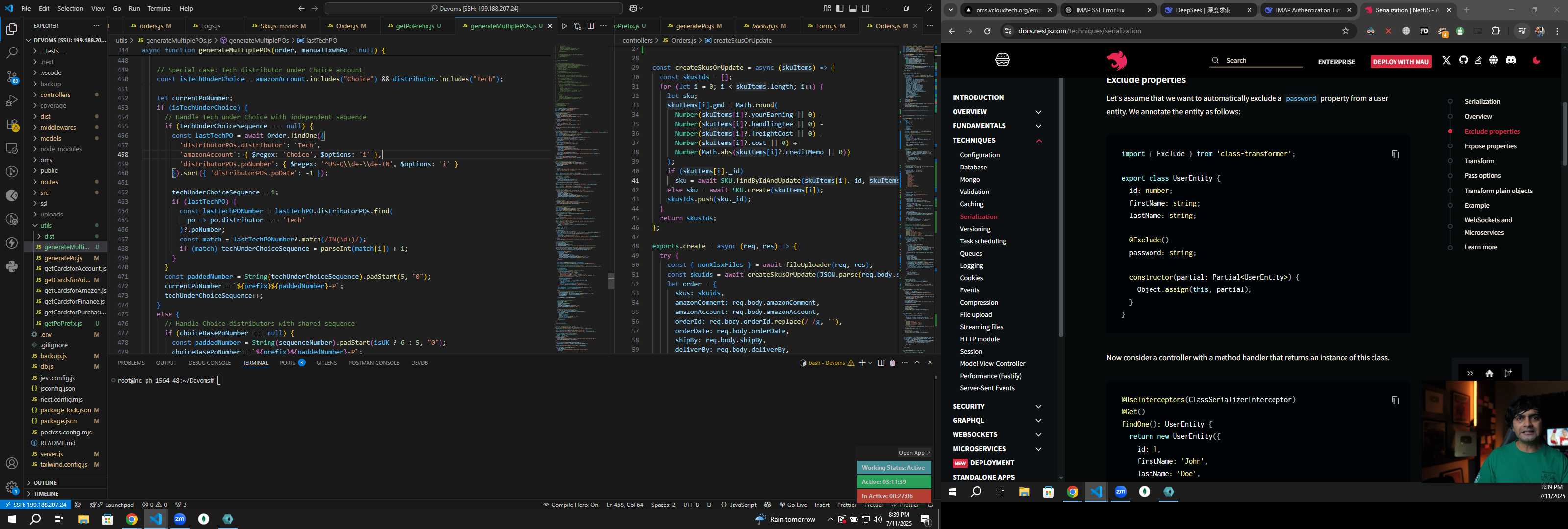The width and height of the screenshot is (1568, 529).
Task: Toggle Primary Side Bar layout button
Action: 839,8
